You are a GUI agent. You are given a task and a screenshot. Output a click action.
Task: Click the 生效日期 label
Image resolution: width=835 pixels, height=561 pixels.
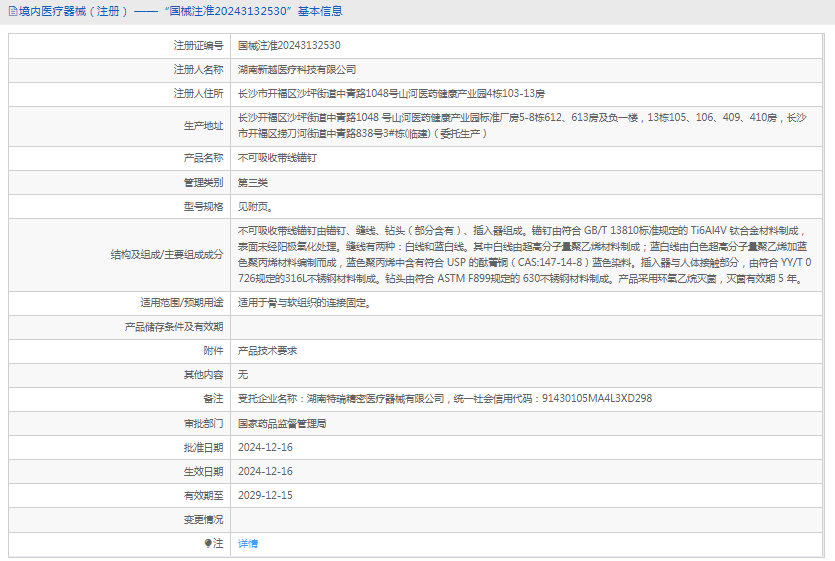(x=203, y=471)
